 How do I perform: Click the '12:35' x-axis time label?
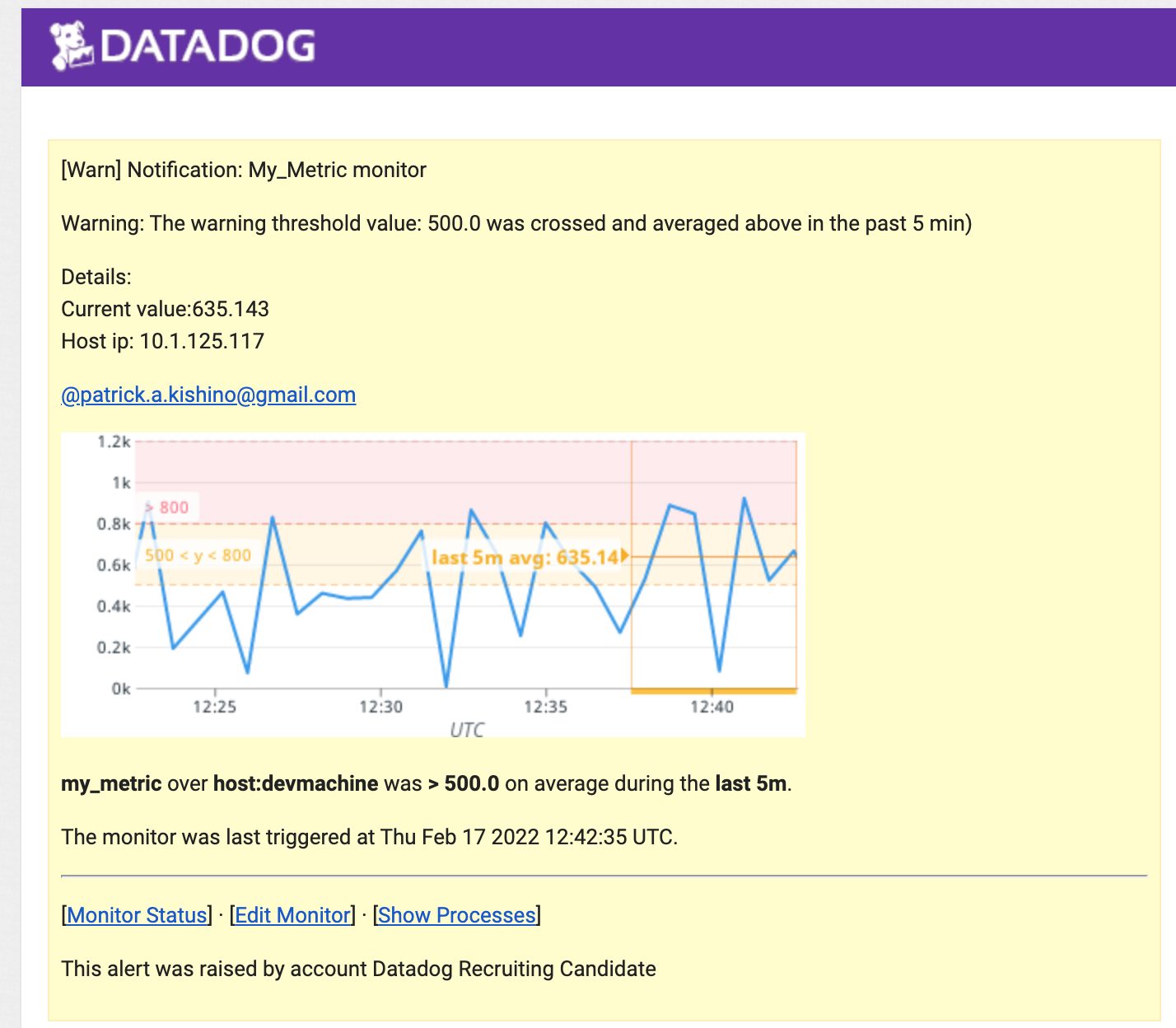(x=546, y=707)
